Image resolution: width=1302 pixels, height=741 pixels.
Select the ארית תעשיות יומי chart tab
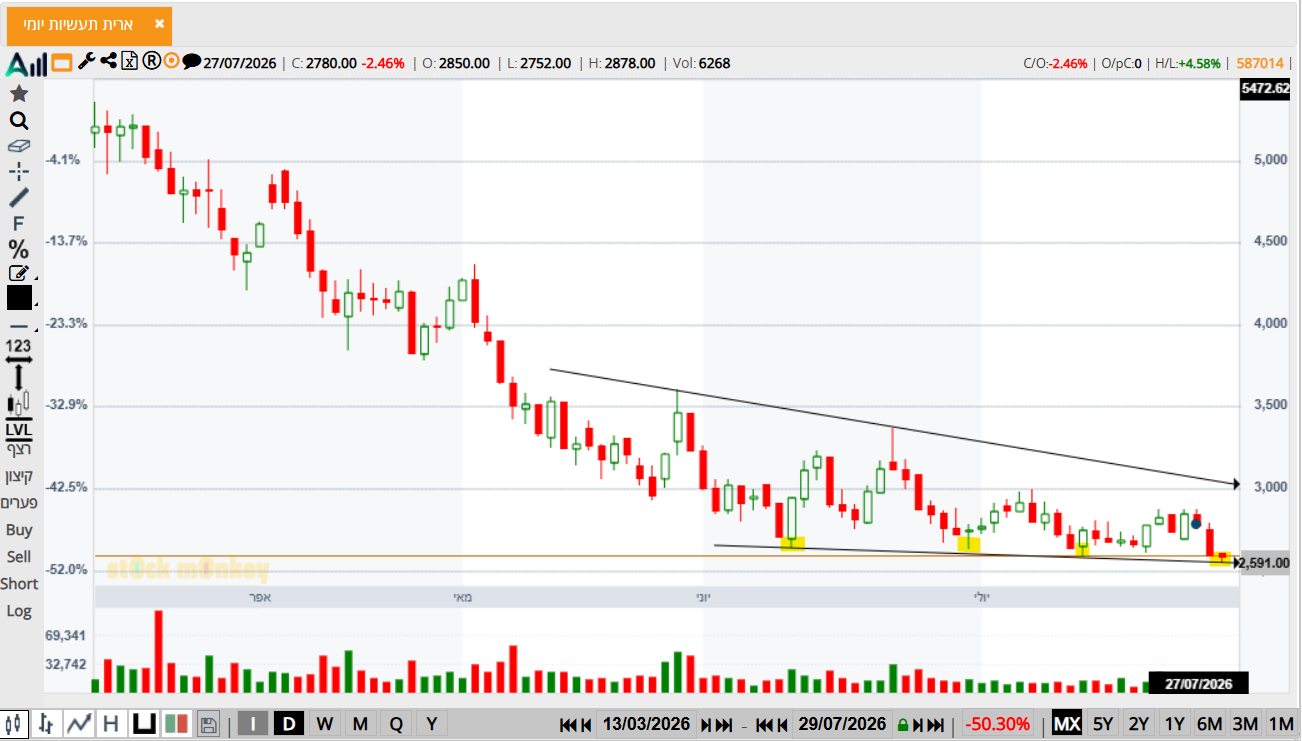point(90,25)
